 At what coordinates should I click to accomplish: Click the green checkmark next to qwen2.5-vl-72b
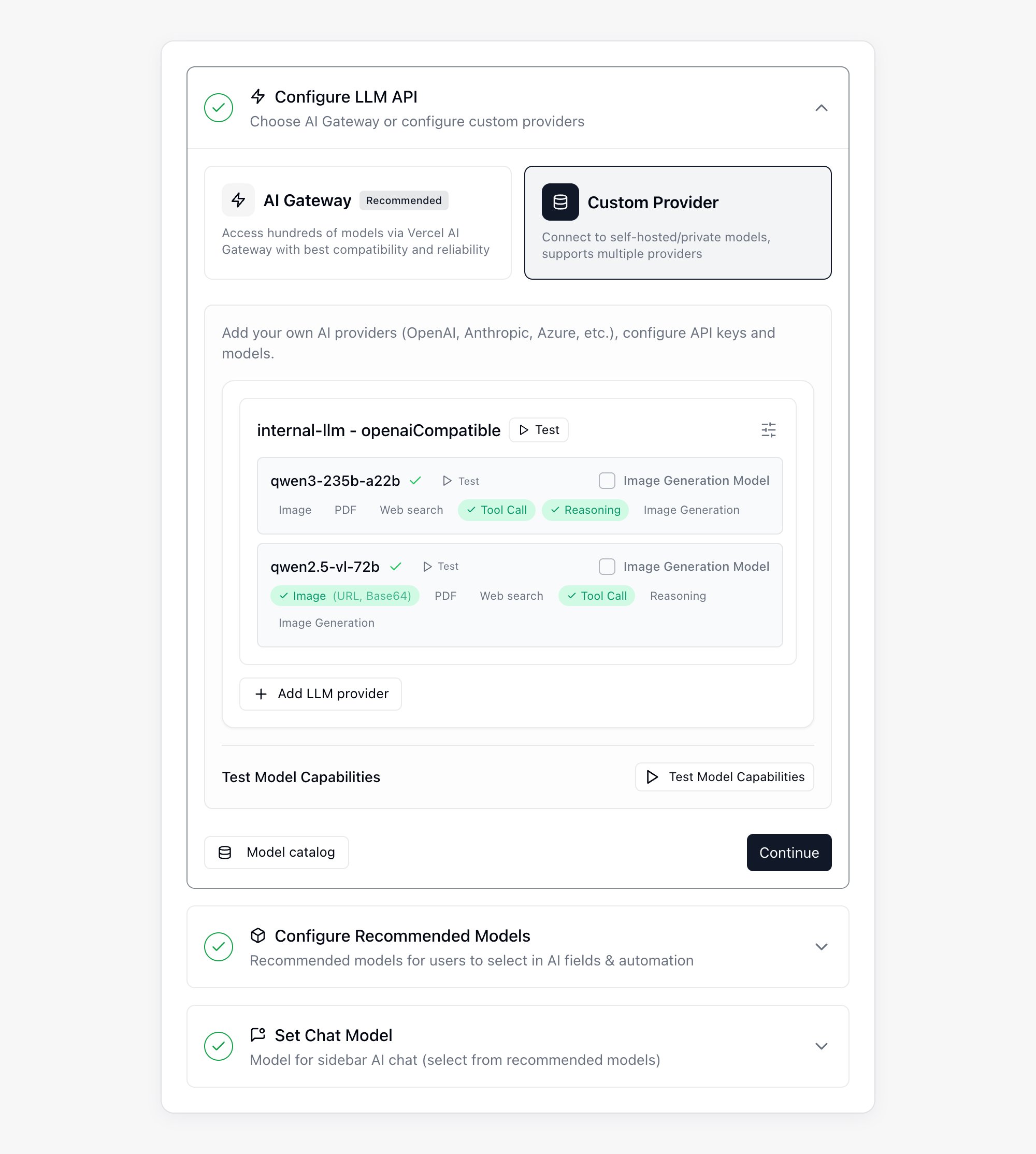coord(396,566)
